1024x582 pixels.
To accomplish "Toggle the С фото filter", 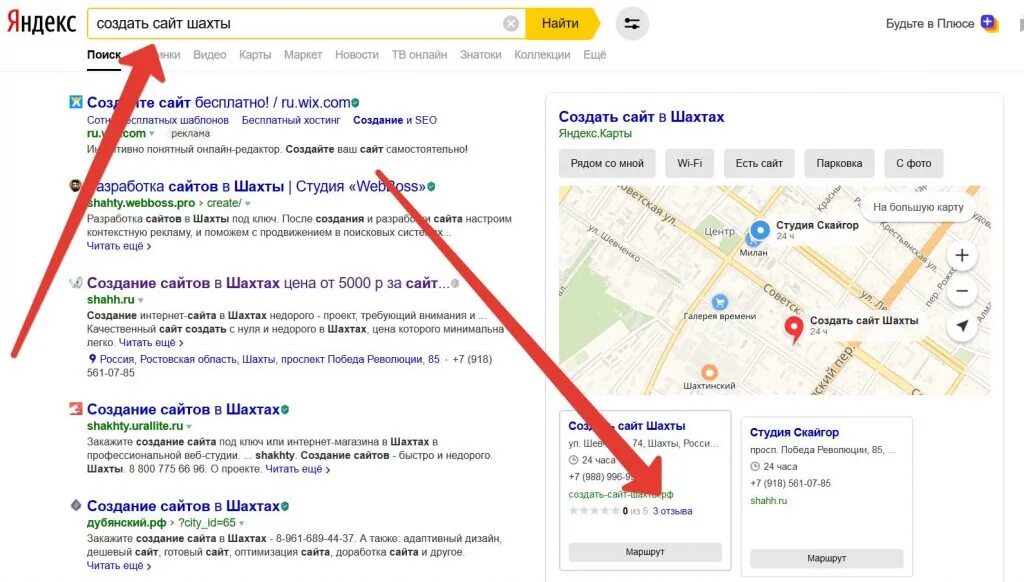I will point(914,163).
